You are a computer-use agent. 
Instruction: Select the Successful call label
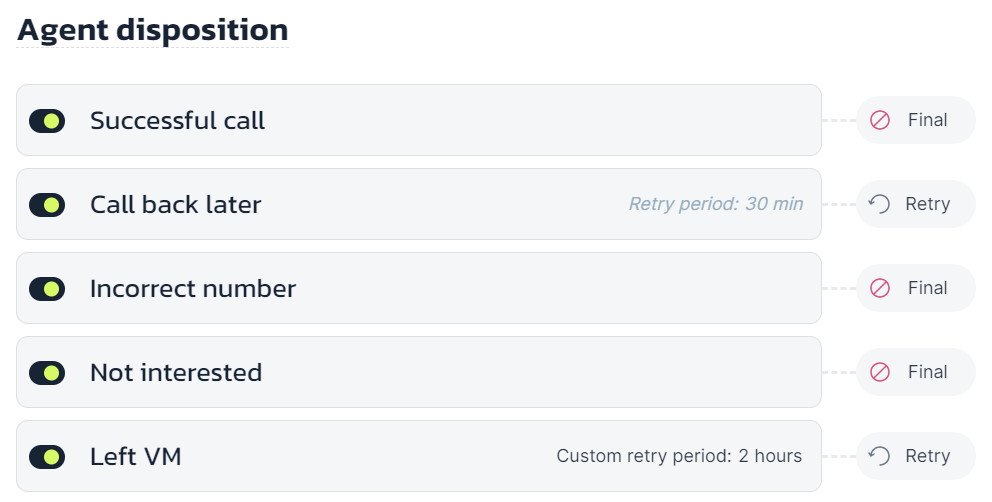coord(177,121)
